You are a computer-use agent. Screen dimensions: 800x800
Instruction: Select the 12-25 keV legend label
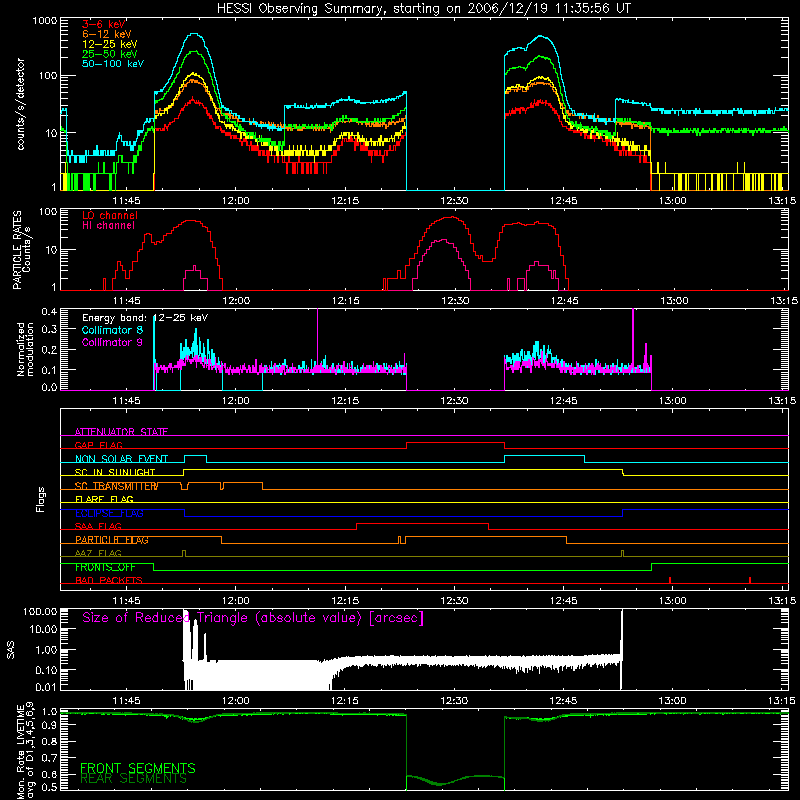(x=110, y=44)
